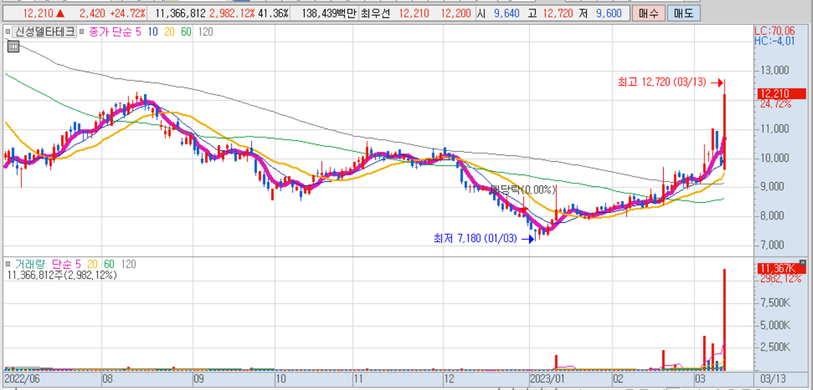Click the volume text 11,366,812주(2,982.12%)
The width and height of the screenshot is (813, 390).
click(x=62, y=275)
